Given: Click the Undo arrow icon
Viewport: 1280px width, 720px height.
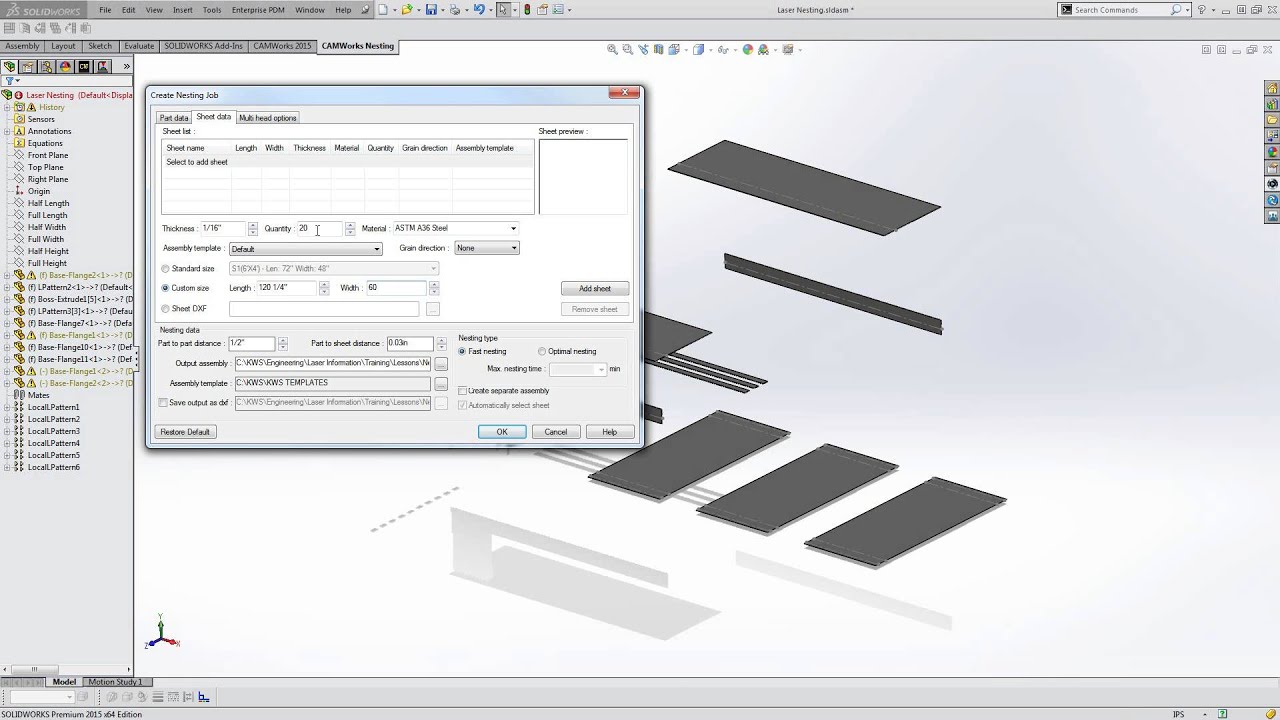Looking at the screenshot, I should coord(479,10).
